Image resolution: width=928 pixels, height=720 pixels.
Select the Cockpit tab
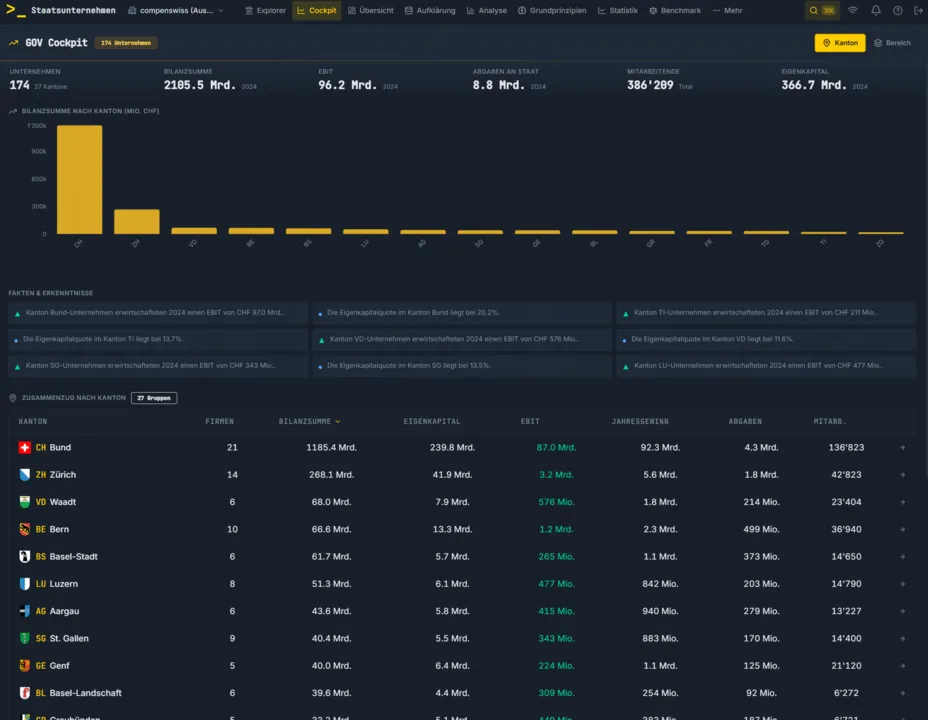(317, 11)
